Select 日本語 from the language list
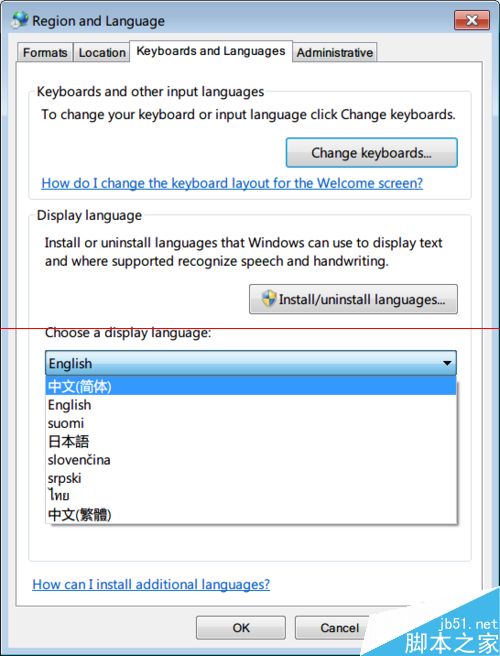 (251, 441)
